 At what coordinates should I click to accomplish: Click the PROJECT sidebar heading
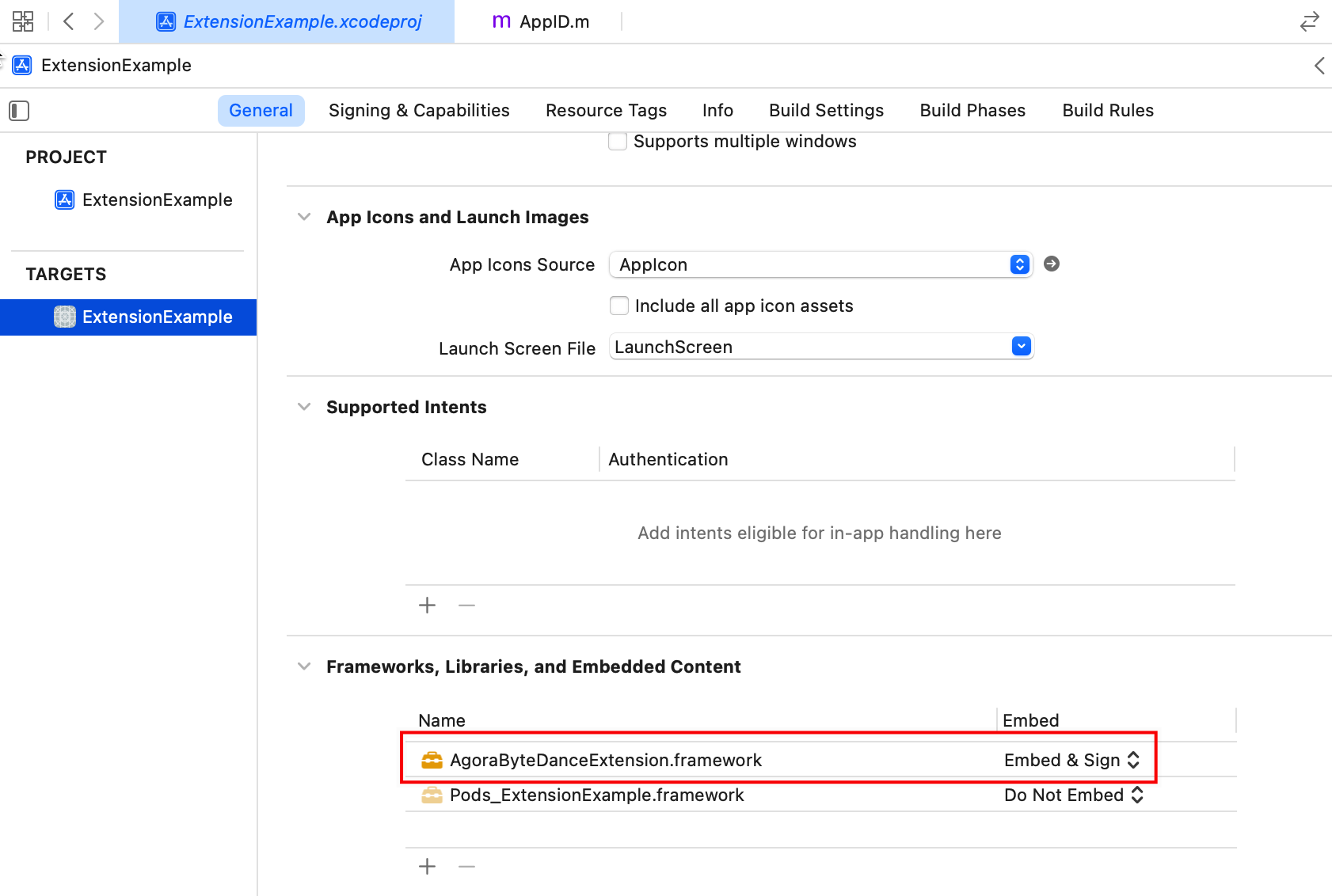[x=66, y=157]
